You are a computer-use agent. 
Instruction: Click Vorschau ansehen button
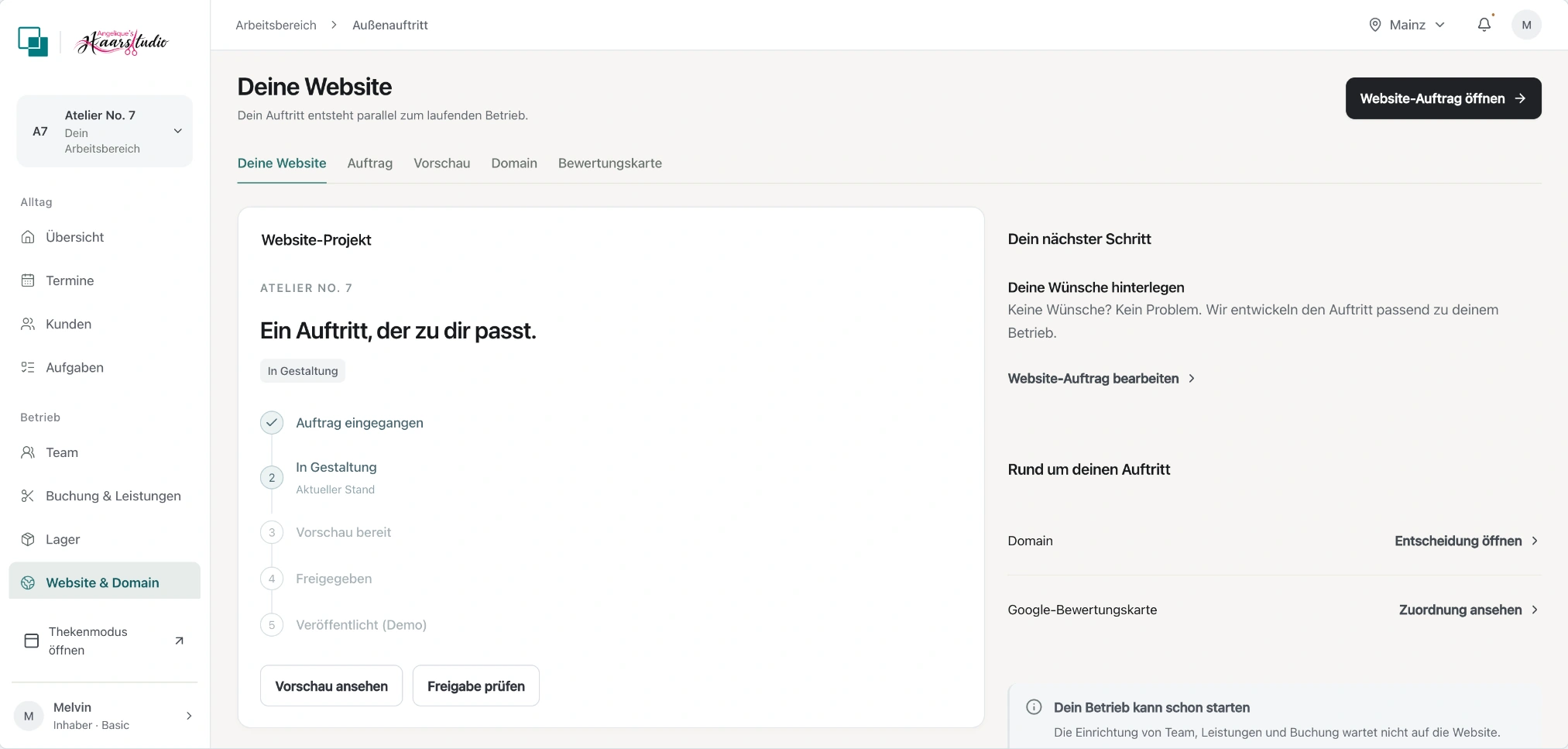point(331,686)
